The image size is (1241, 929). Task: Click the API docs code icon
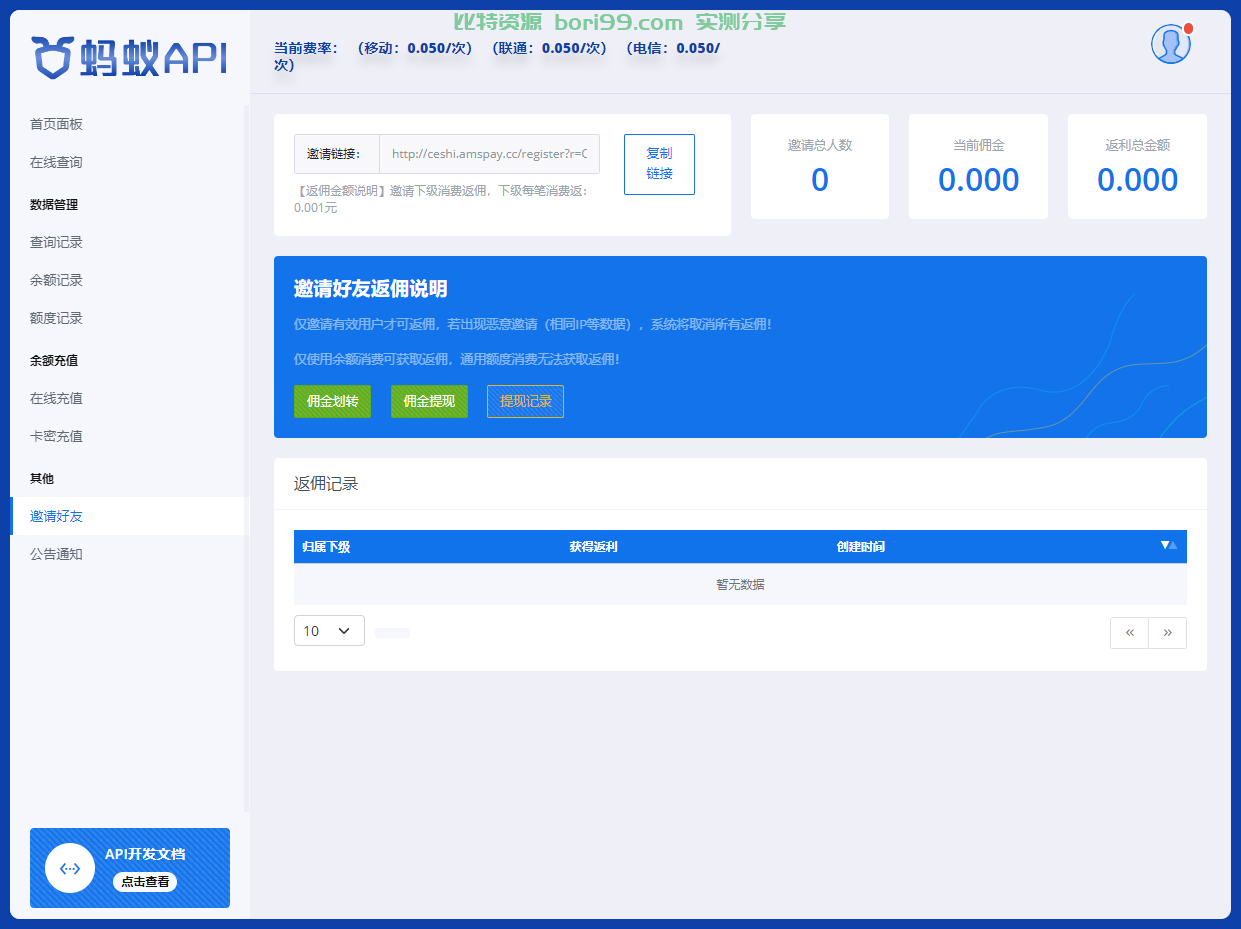coord(70,868)
